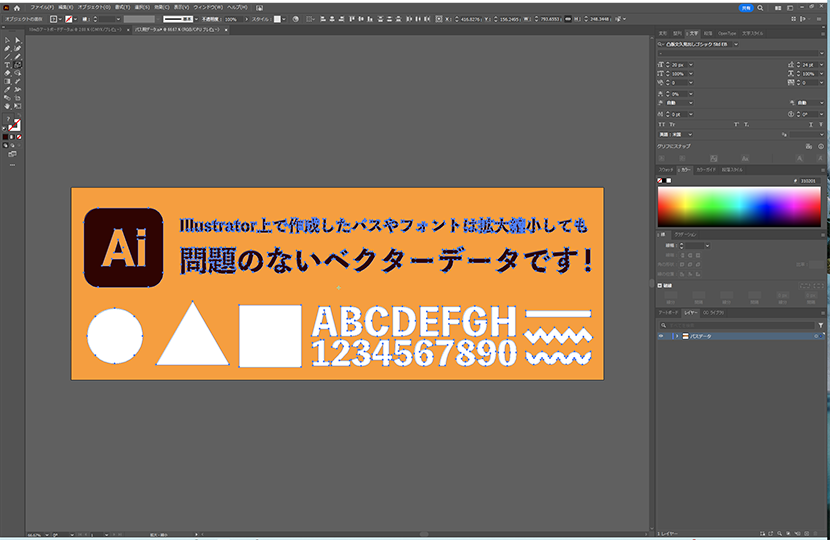The height and width of the screenshot is (540, 830).
Task: Select the Direct Selection tool
Action: (x=17, y=39)
